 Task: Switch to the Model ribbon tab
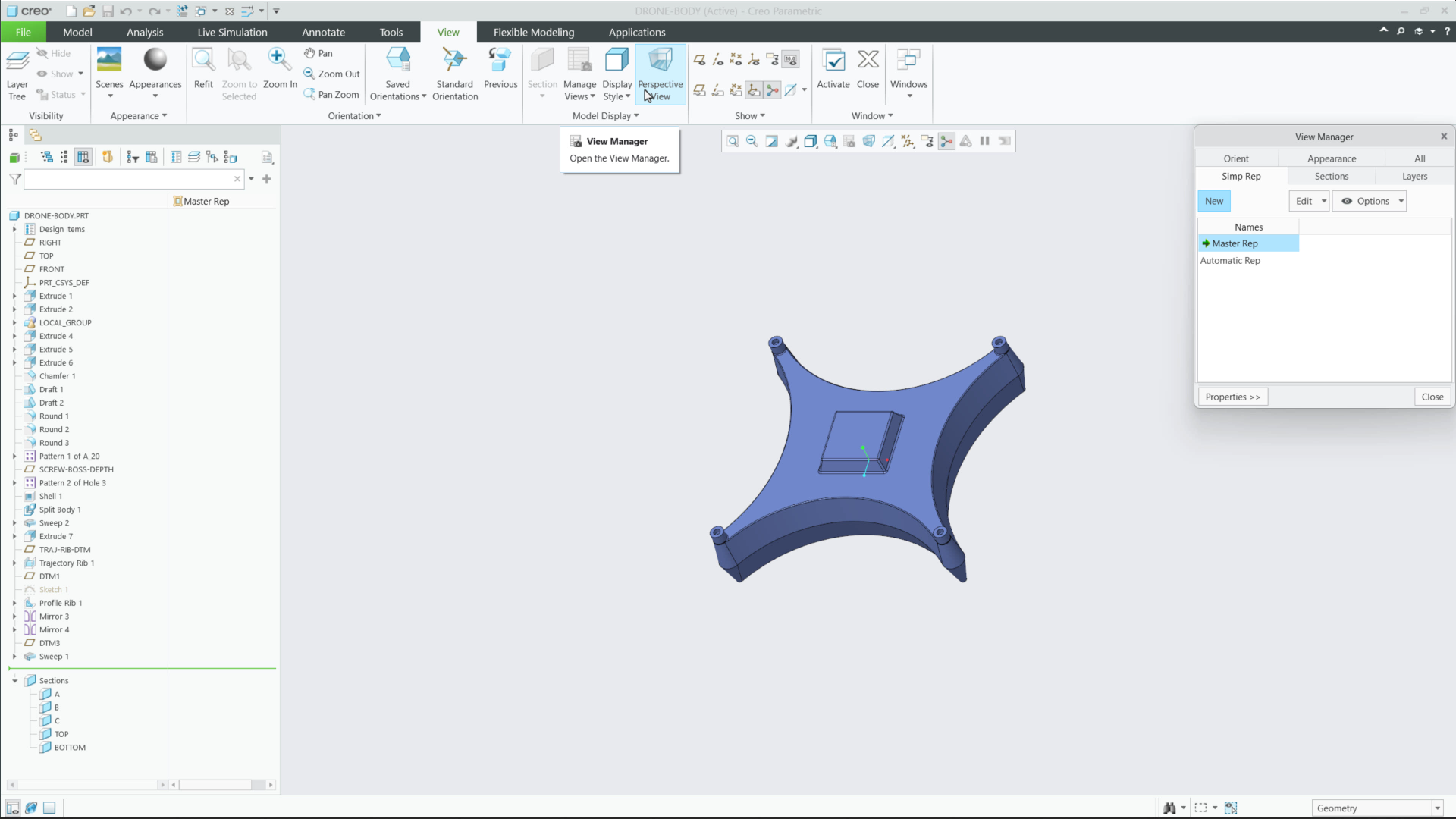point(77,32)
